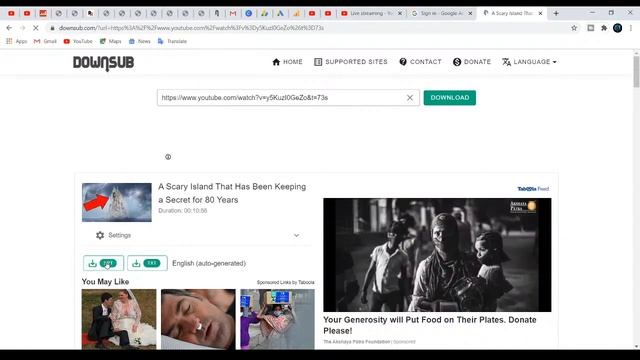Open the Apps bookmark shortcut
Viewport: 640px width, 360px height.
(x=16, y=41)
